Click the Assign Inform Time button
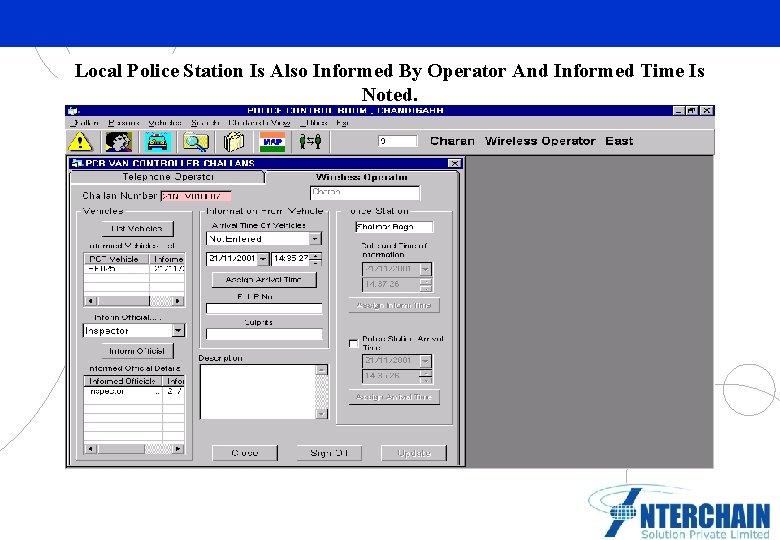The width and height of the screenshot is (780, 540). pos(394,305)
